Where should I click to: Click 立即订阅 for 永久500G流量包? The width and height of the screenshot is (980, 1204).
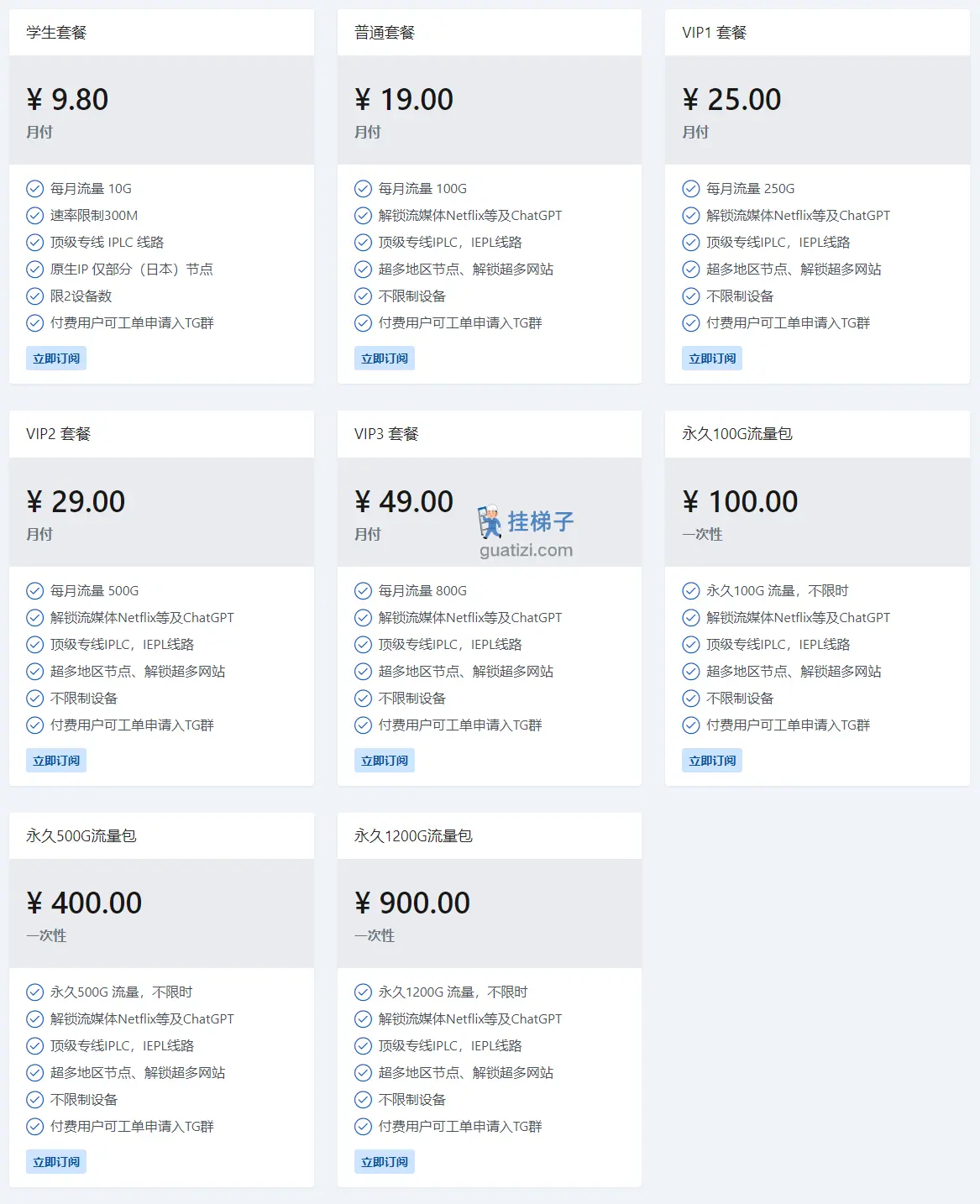(x=56, y=1162)
